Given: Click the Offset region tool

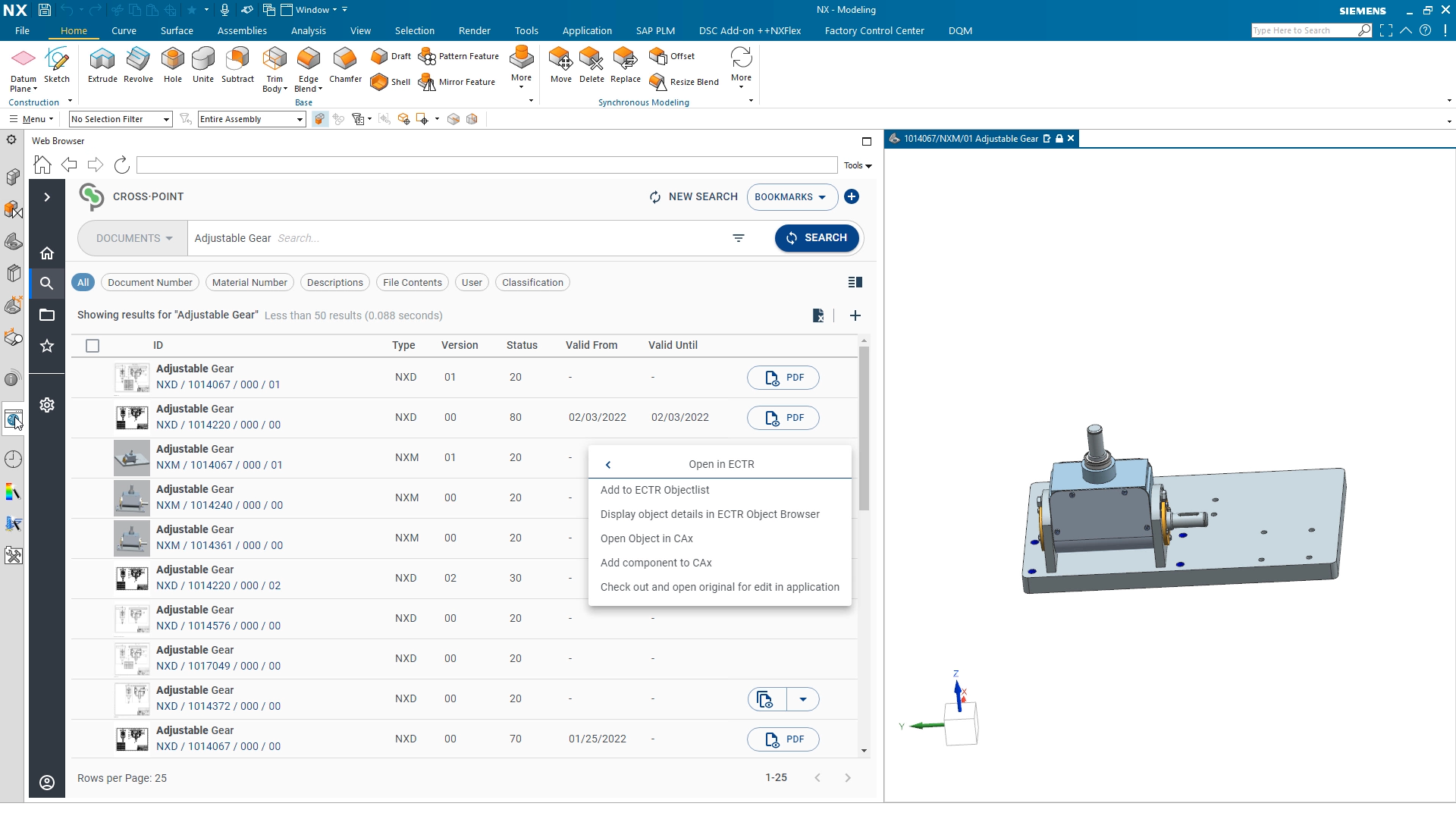Looking at the screenshot, I should coord(672,56).
